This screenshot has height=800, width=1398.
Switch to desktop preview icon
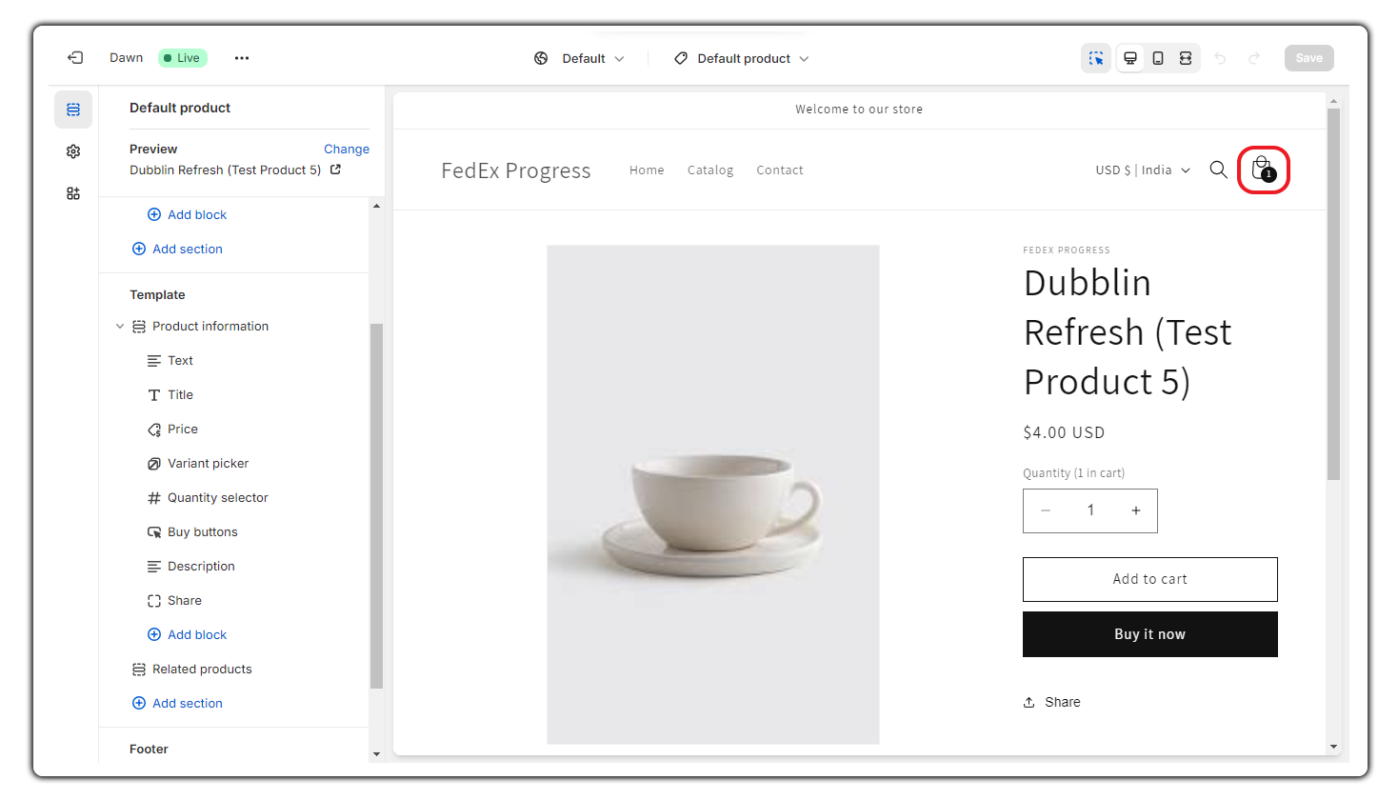click(x=1130, y=58)
